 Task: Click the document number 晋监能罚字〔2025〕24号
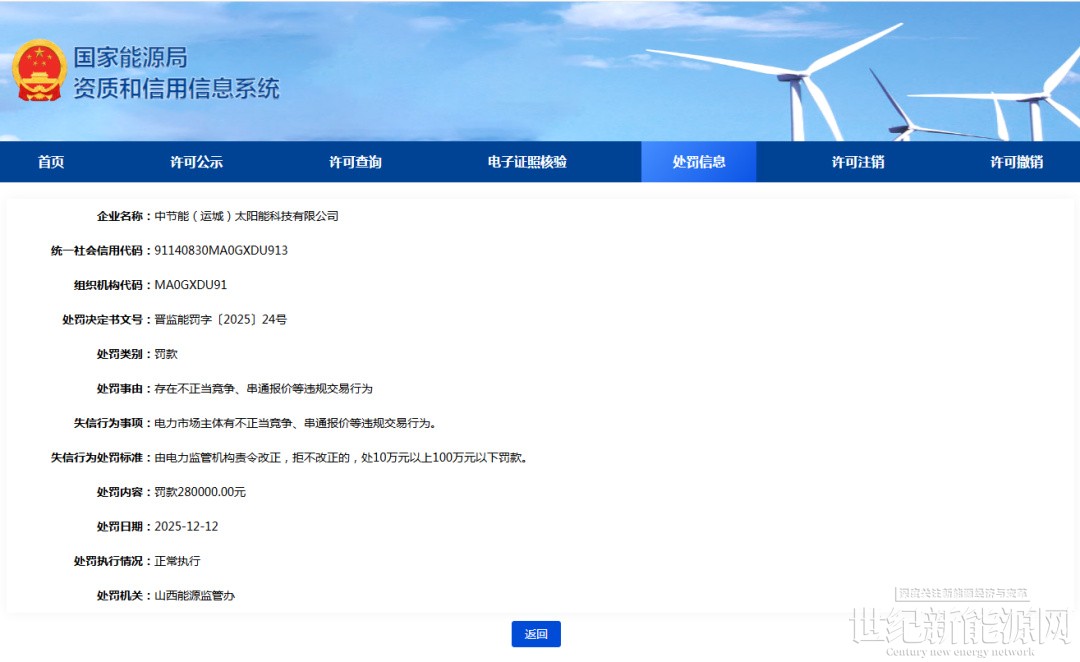point(221,320)
